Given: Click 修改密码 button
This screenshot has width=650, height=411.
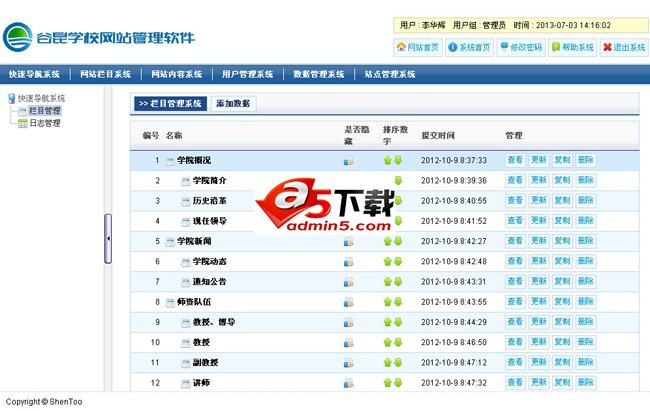Looking at the screenshot, I should click(521, 47).
